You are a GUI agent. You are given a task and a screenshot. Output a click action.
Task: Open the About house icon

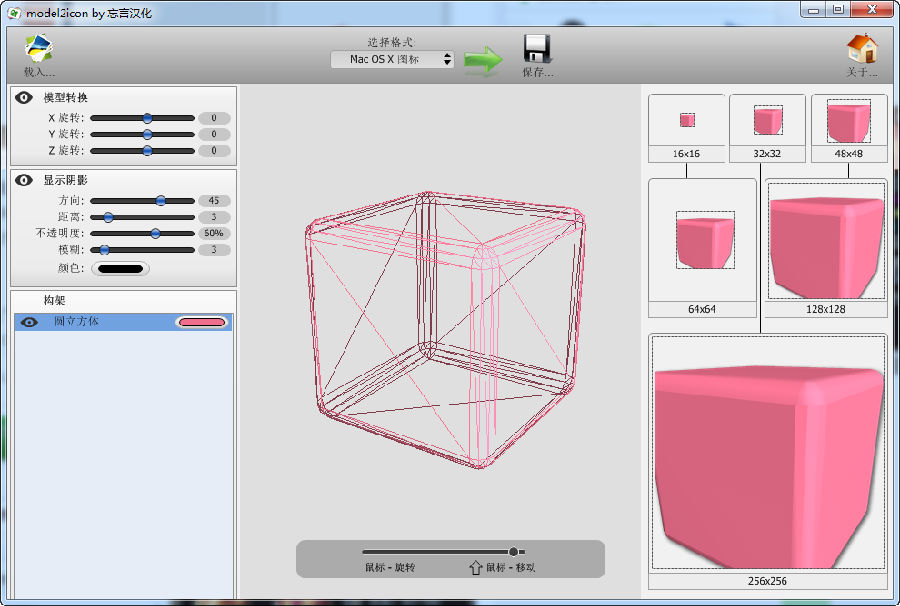coord(861,49)
